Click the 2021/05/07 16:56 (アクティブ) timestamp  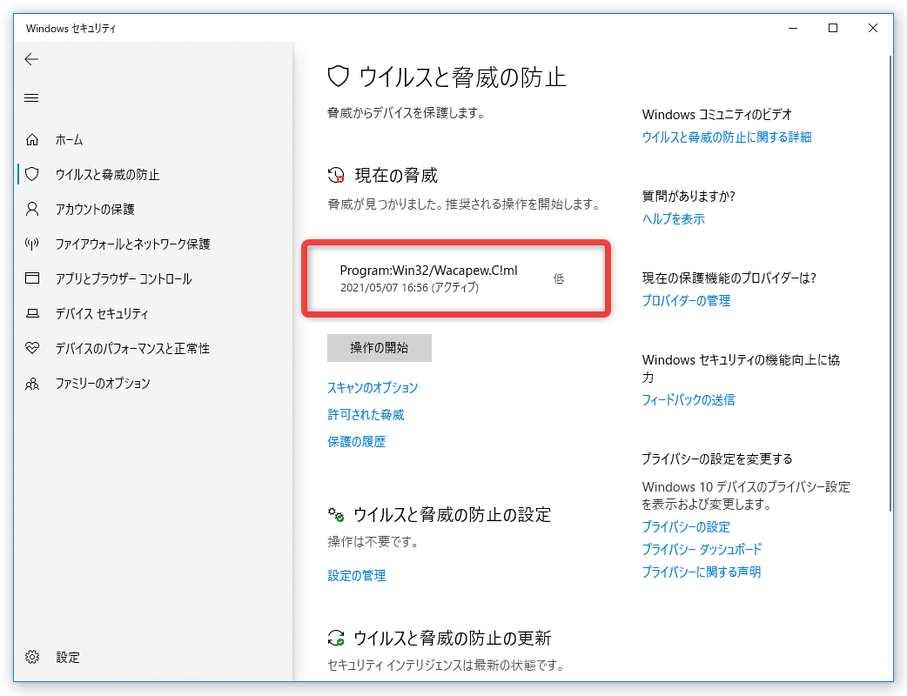[x=409, y=288]
